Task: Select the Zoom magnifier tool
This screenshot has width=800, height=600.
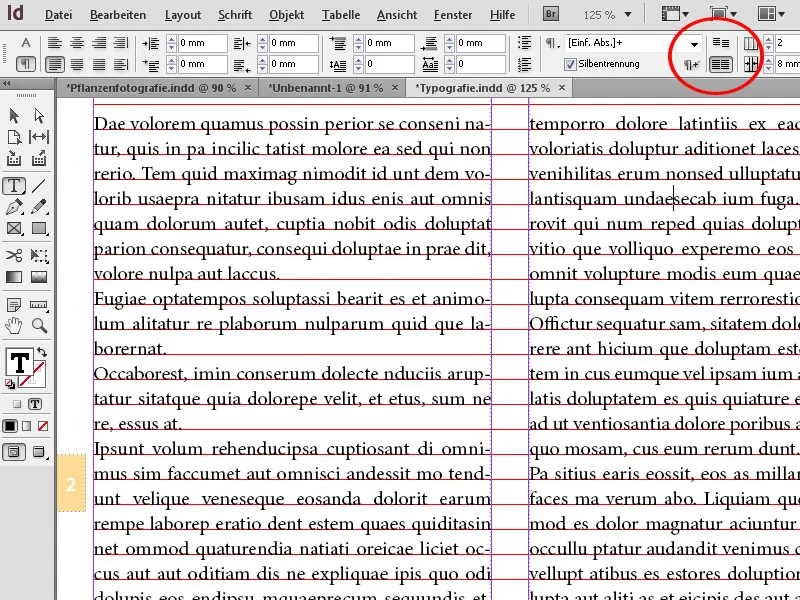Action: (39, 326)
